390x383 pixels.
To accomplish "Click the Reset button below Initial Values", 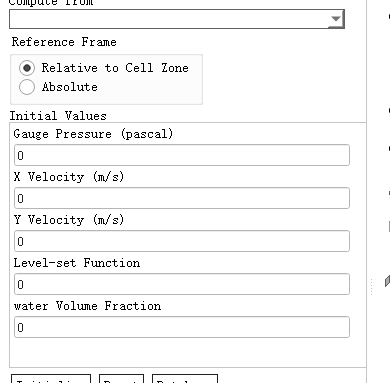I will 122,379.
